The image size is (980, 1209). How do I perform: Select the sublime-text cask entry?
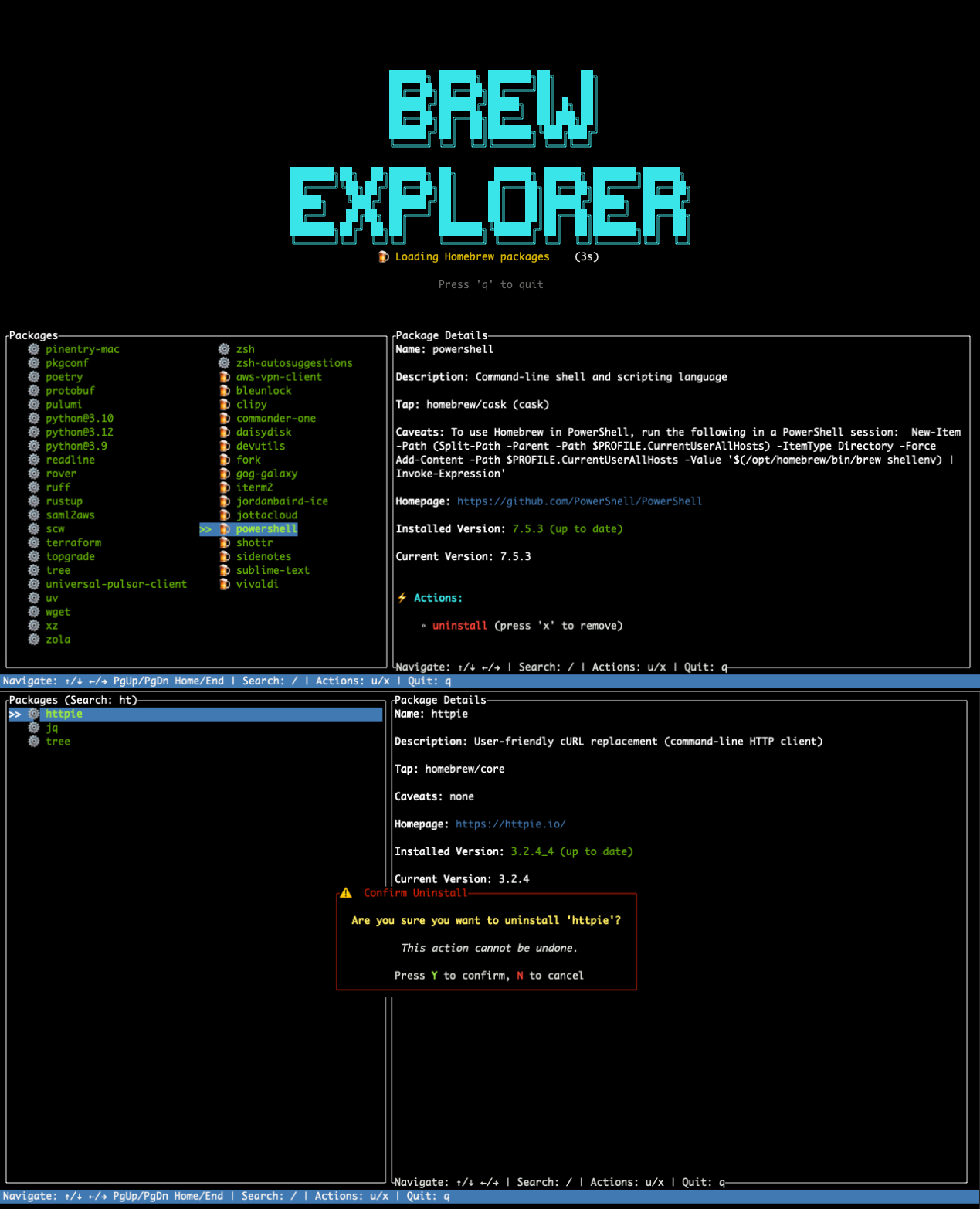click(273, 570)
